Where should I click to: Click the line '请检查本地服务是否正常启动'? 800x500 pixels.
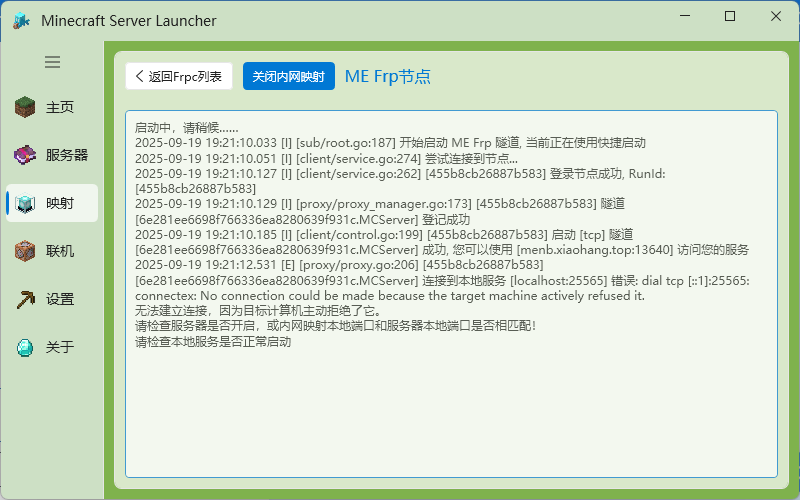click(x=213, y=342)
